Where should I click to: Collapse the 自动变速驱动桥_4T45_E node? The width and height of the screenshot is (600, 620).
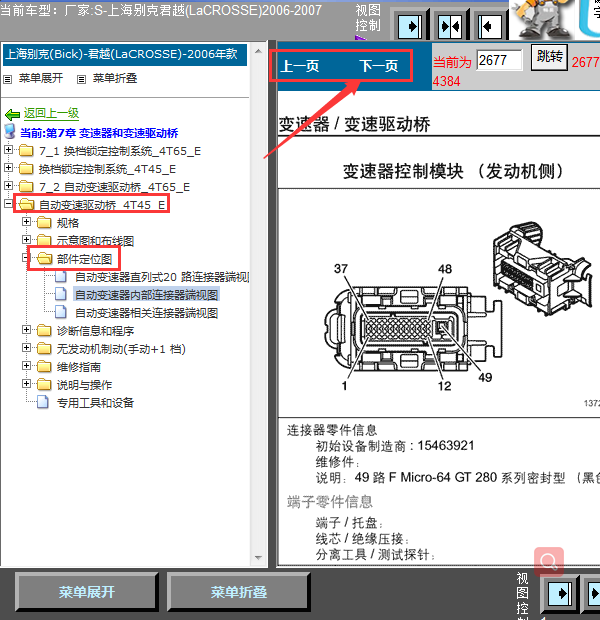(x=8, y=204)
